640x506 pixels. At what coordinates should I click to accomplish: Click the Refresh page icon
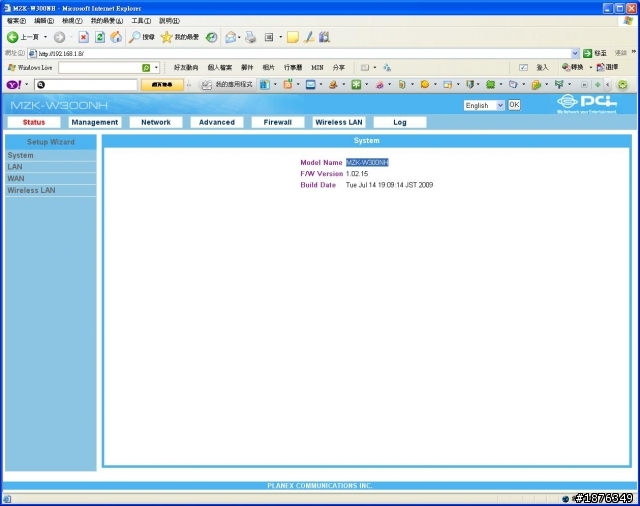click(100, 37)
